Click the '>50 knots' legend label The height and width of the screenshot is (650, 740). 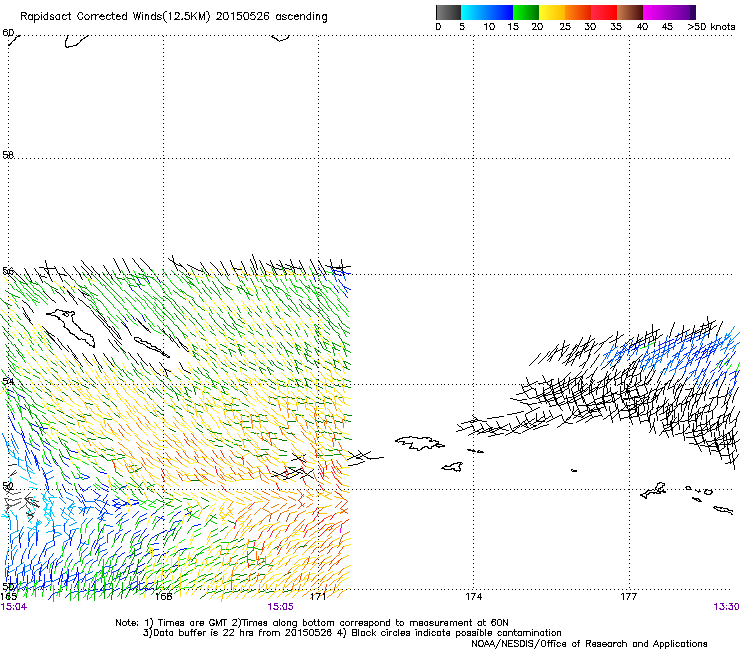[x=711, y=27]
